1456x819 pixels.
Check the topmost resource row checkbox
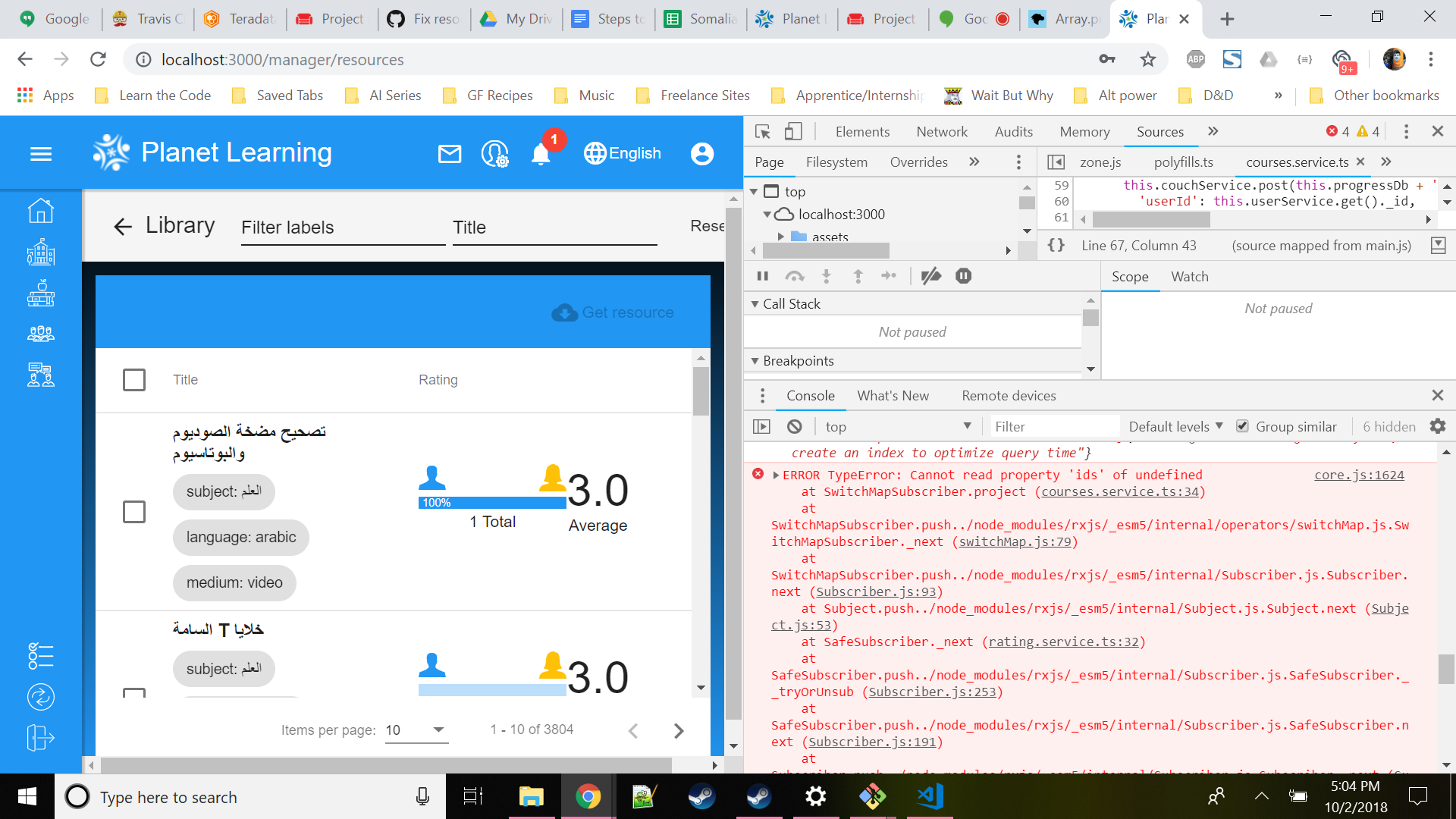tap(134, 512)
